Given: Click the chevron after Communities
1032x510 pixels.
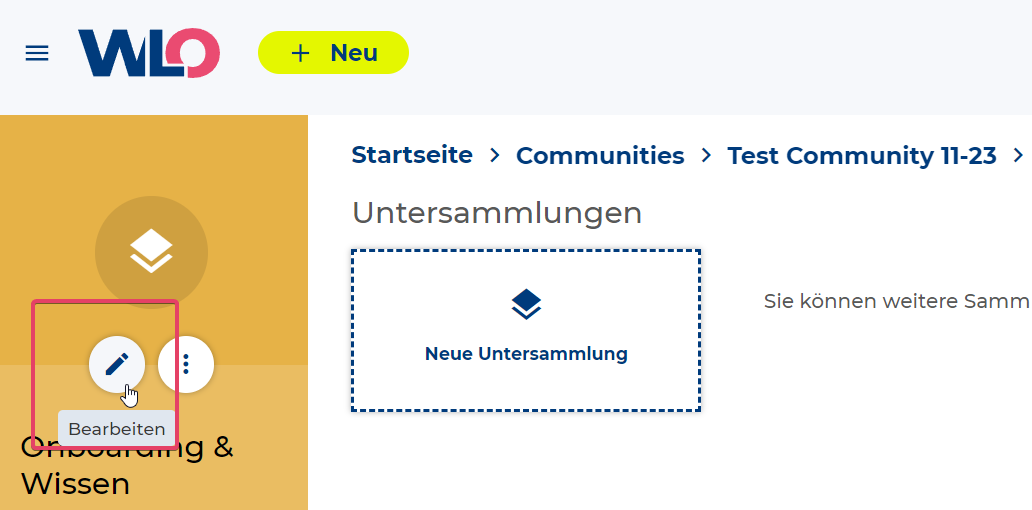Looking at the screenshot, I should click(706, 156).
